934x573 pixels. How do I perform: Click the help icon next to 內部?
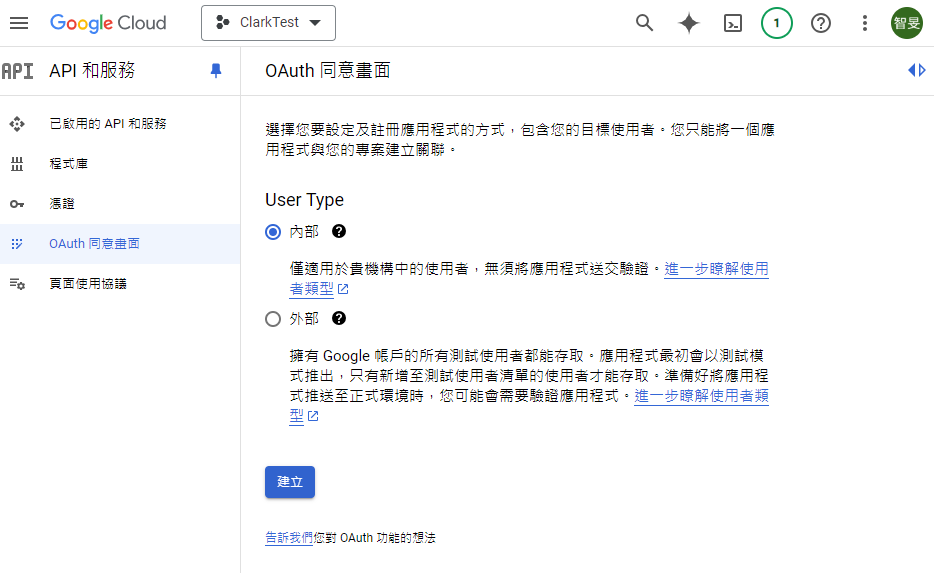[339, 231]
